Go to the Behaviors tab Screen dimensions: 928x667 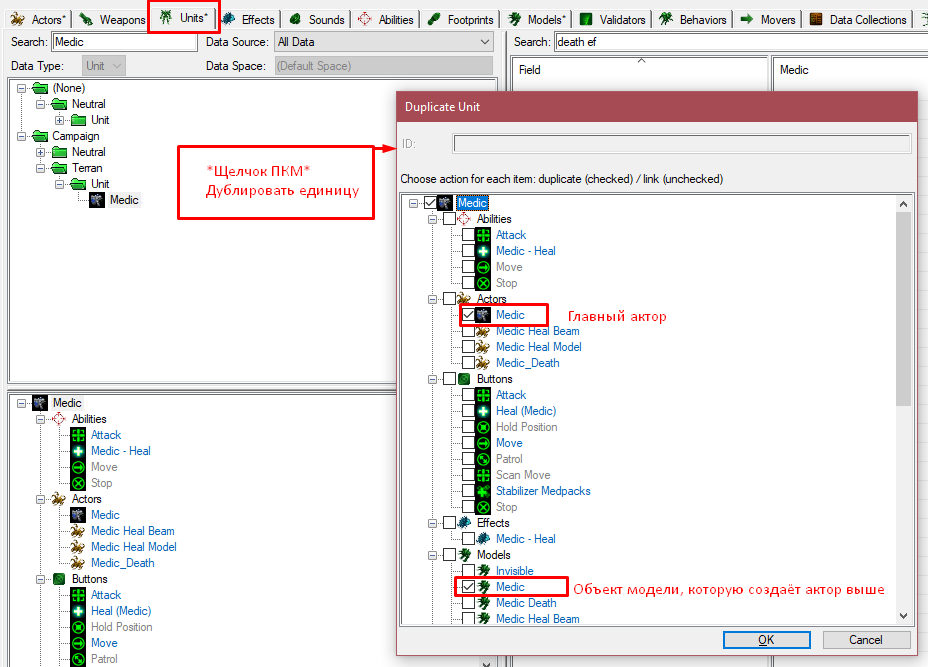tap(692, 20)
